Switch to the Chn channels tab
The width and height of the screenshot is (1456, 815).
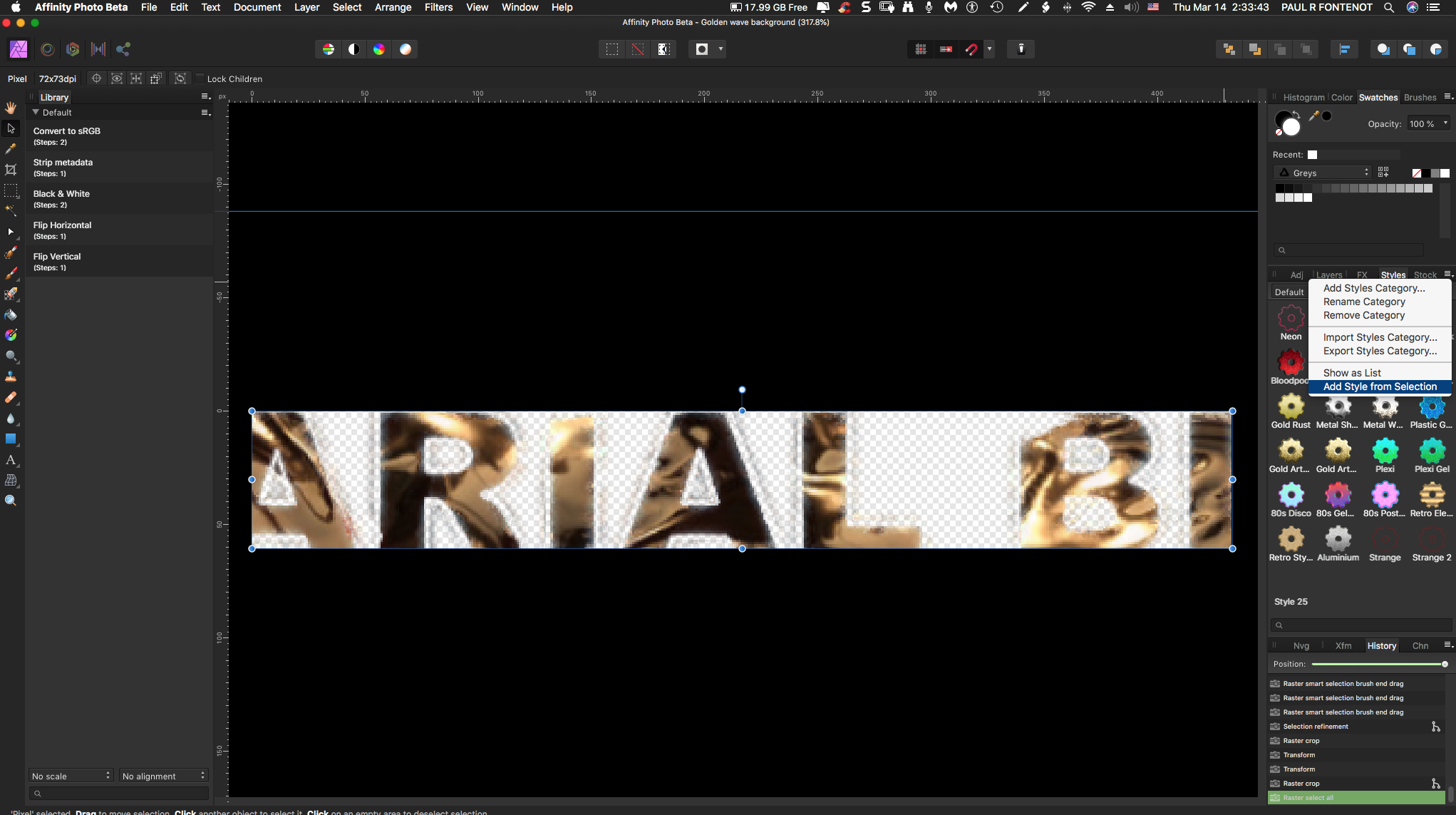1420,646
